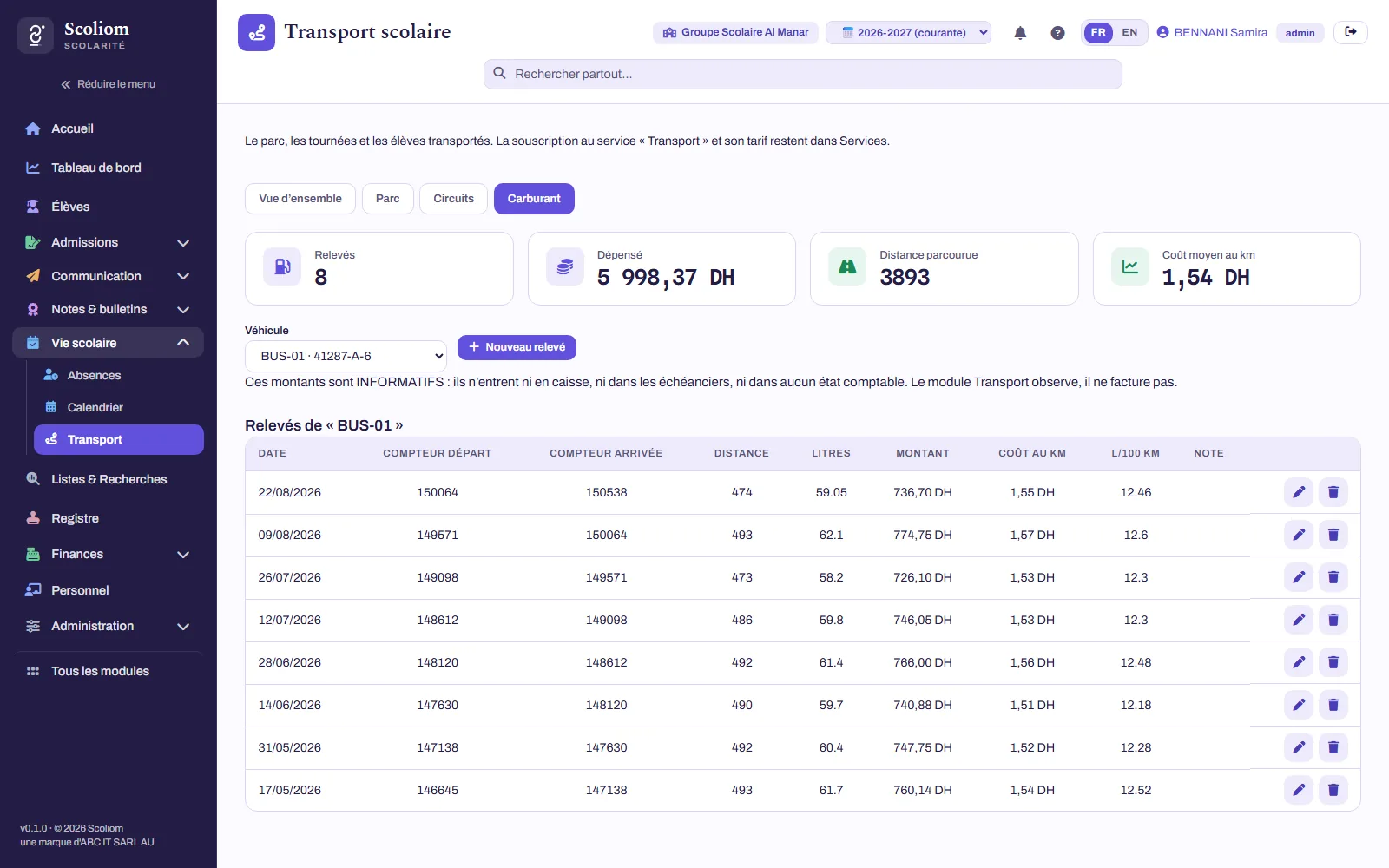Switch to the Parc tab
Image resolution: width=1389 pixels, height=868 pixels.
pyautogui.click(x=388, y=199)
